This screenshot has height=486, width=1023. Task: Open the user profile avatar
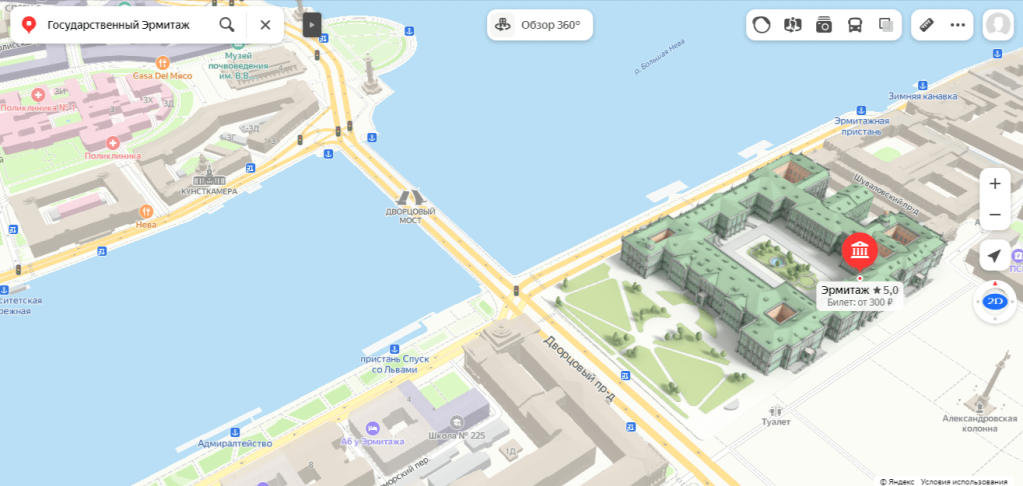[998, 25]
